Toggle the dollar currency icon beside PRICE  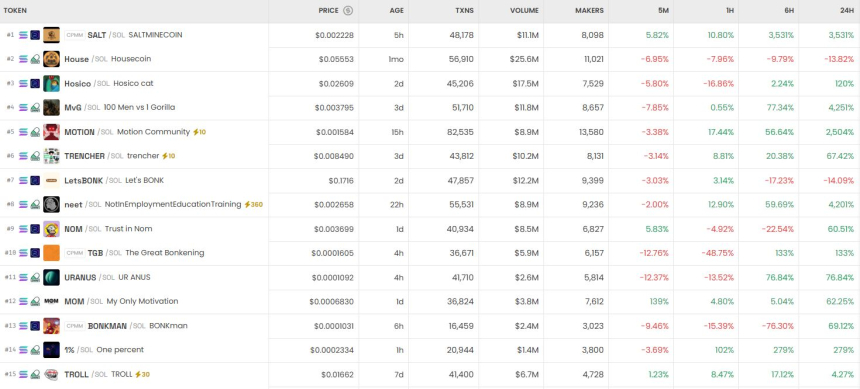pos(348,10)
